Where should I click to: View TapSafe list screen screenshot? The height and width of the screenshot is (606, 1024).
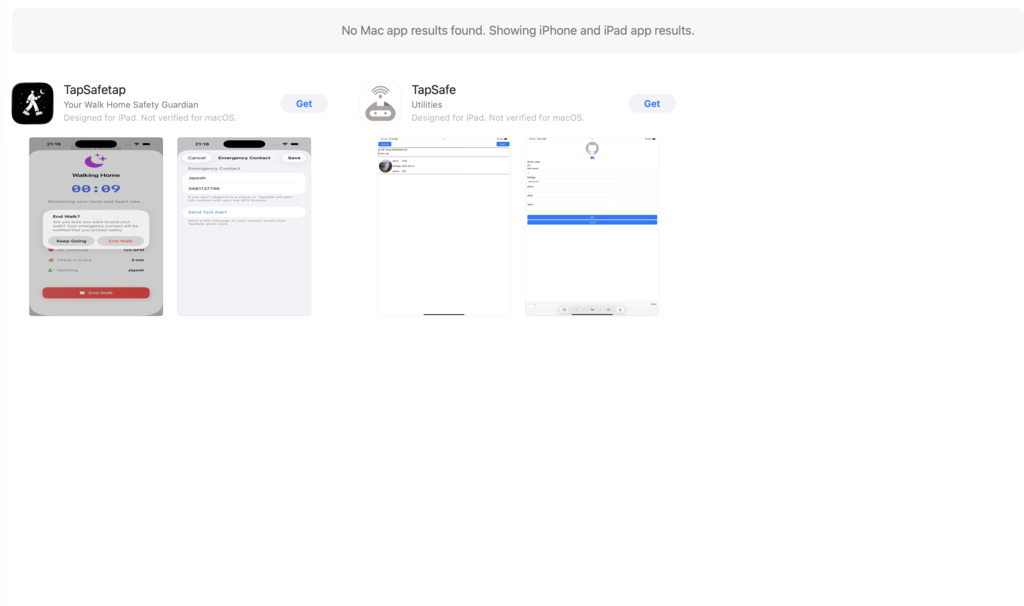[x=444, y=227]
